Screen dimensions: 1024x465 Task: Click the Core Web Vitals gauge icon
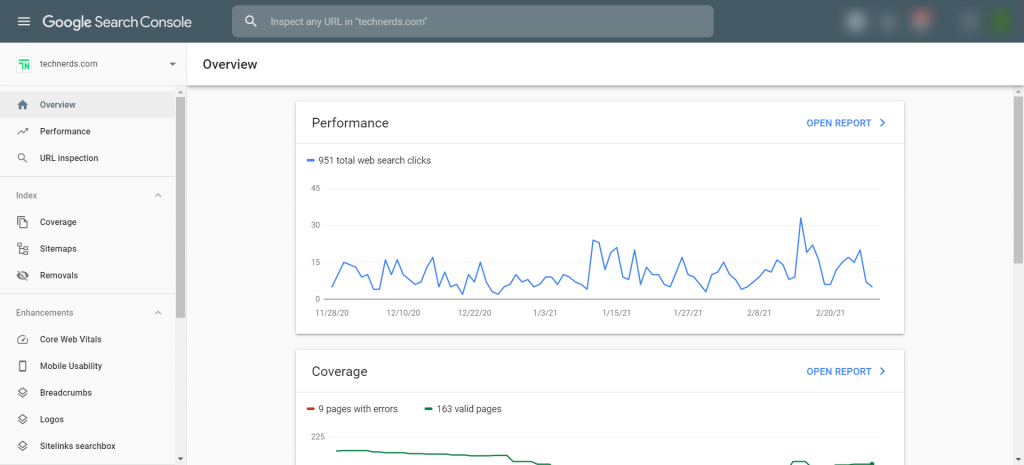[23, 340]
